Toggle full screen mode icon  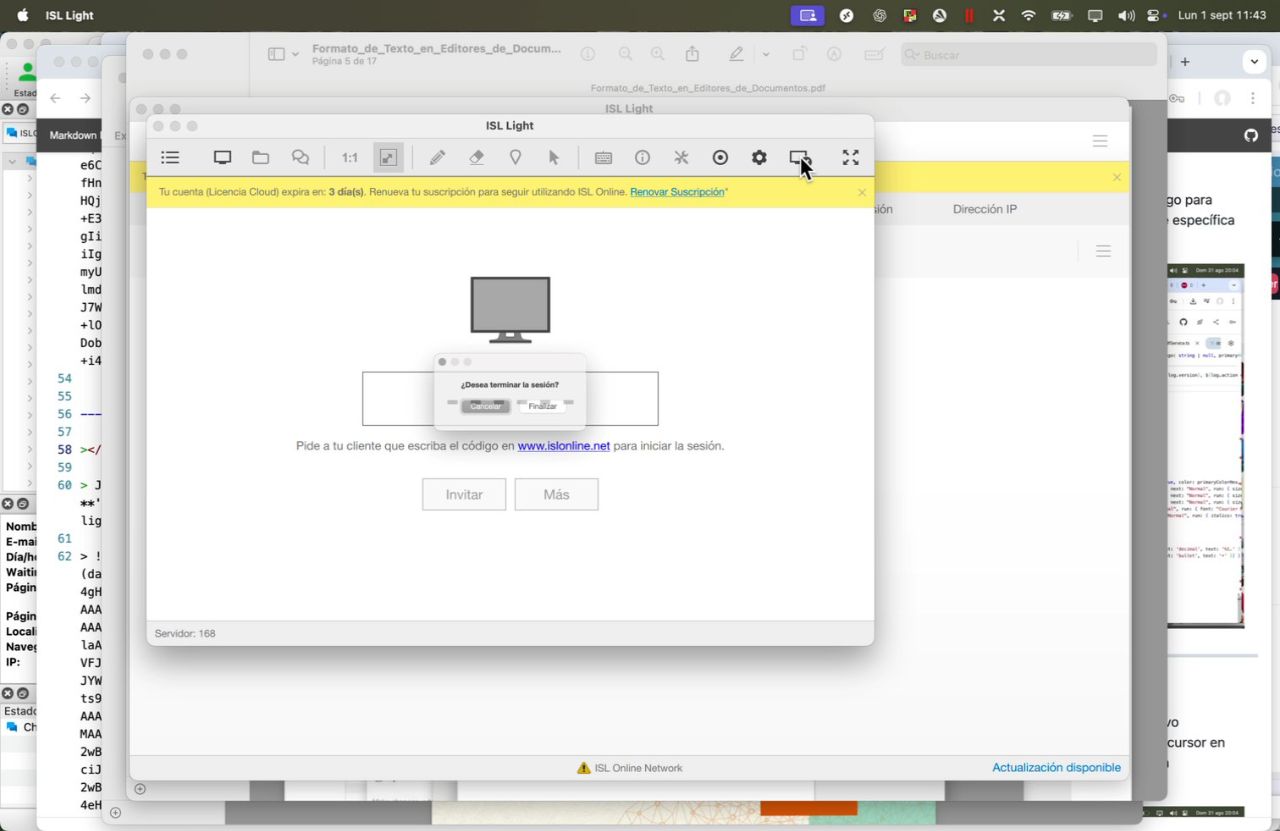pos(850,158)
